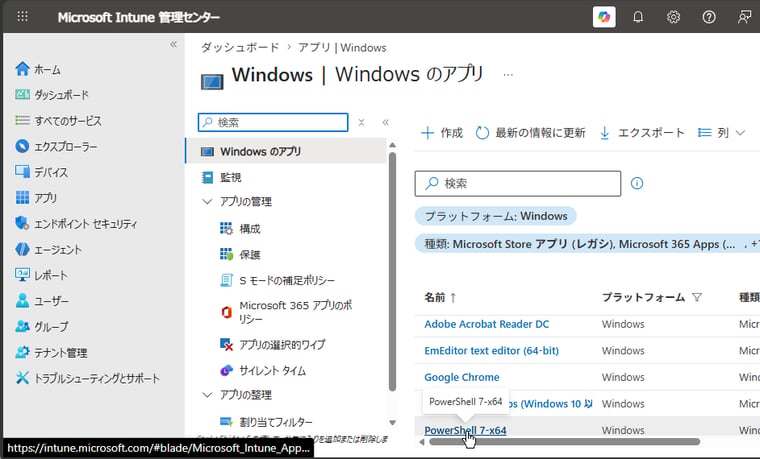Click the blade menu scroll down arrow

click(393, 423)
